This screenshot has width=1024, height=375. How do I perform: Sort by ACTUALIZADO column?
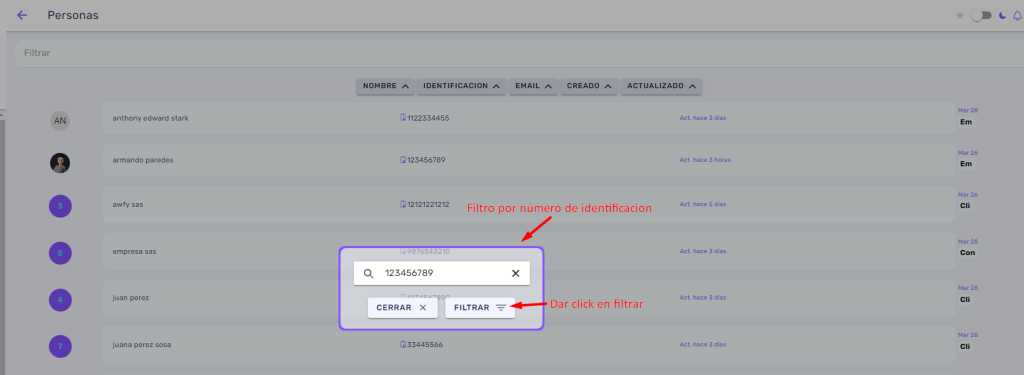click(661, 86)
